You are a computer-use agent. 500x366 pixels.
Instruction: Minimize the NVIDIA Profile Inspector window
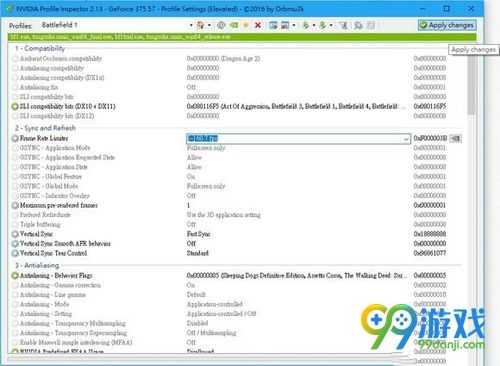point(423,8)
